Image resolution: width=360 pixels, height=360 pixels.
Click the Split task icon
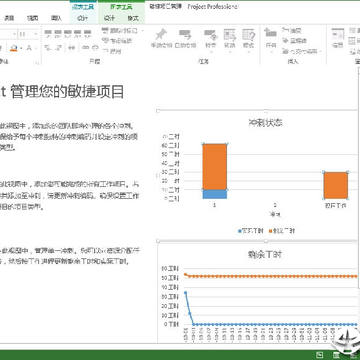(71, 48)
